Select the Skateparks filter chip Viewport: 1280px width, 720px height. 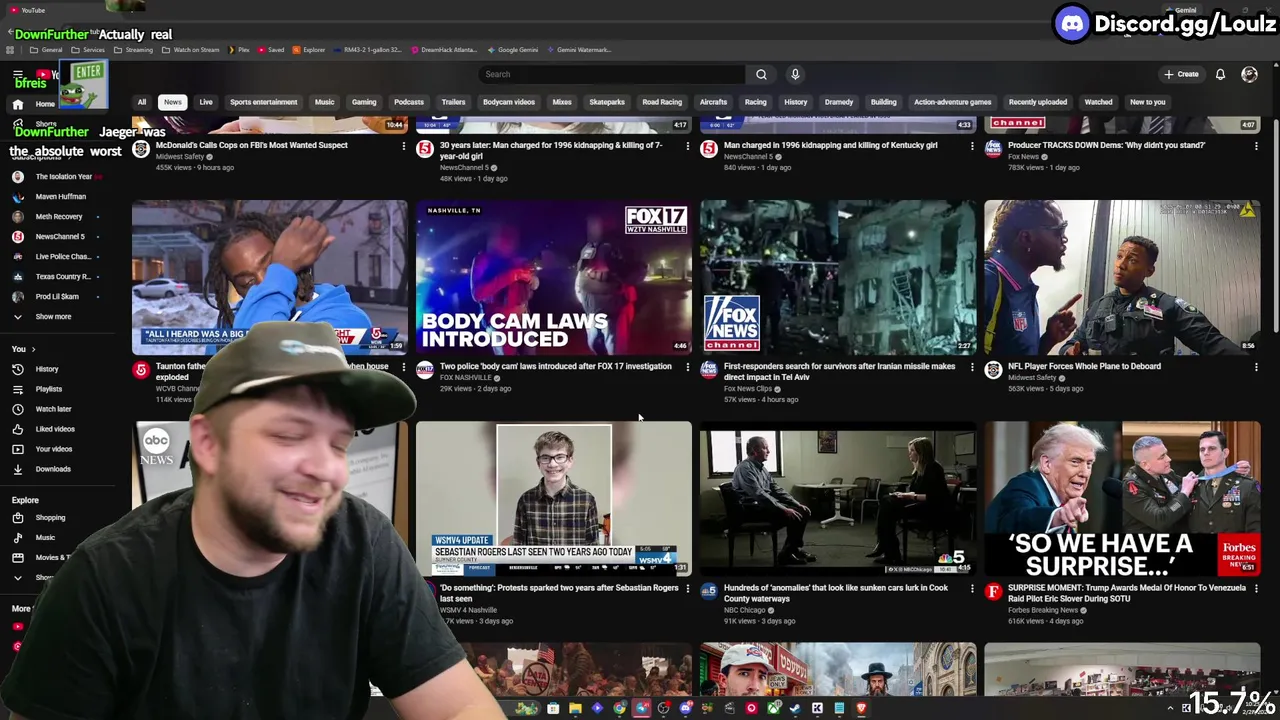pyautogui.click(x=607, y=102)
